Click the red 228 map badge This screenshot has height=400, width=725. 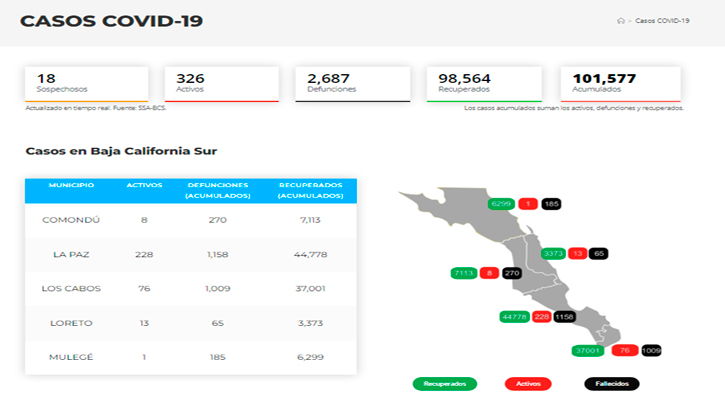[541, 317]
